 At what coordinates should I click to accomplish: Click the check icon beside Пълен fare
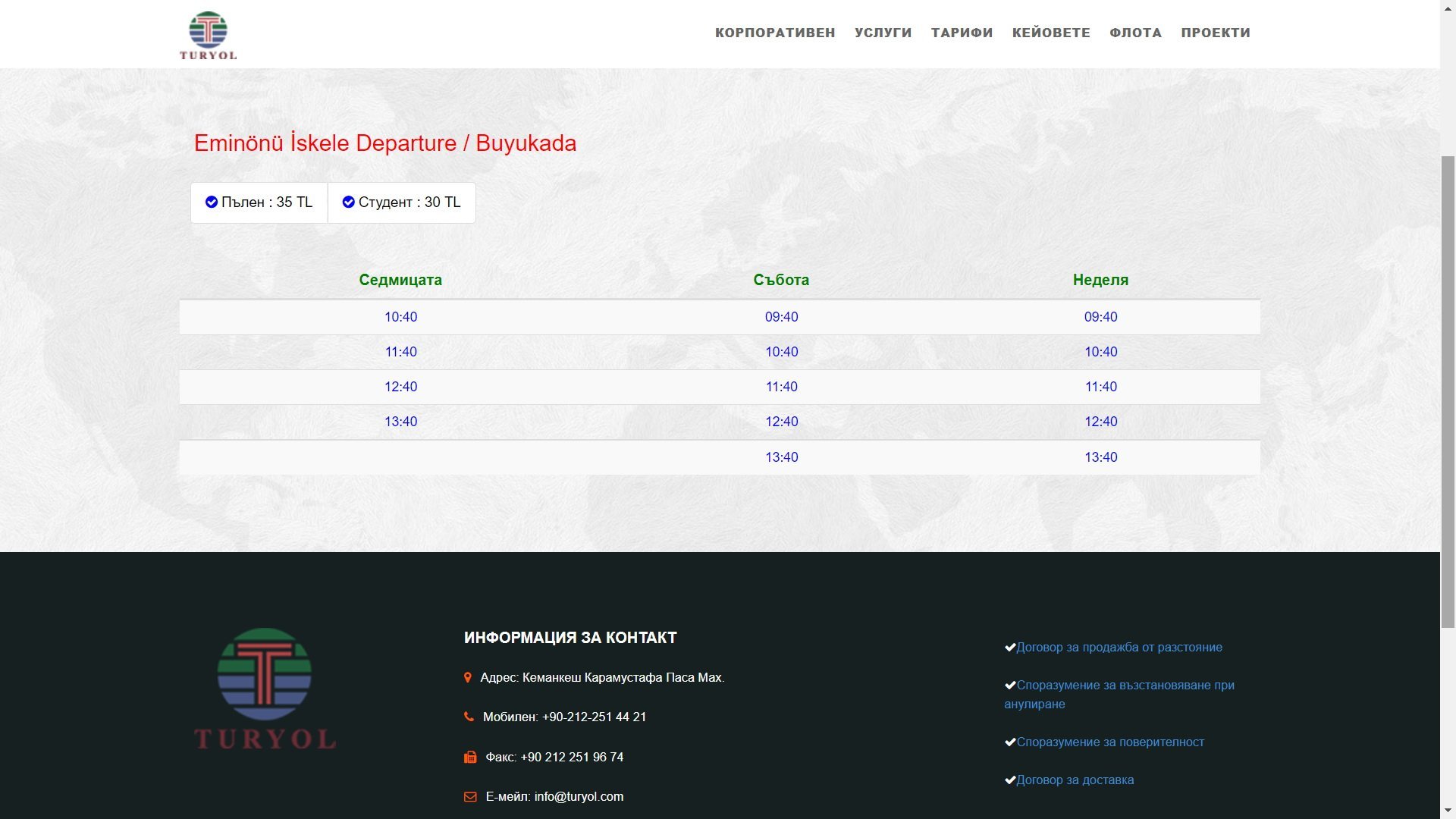click(212, 202)
